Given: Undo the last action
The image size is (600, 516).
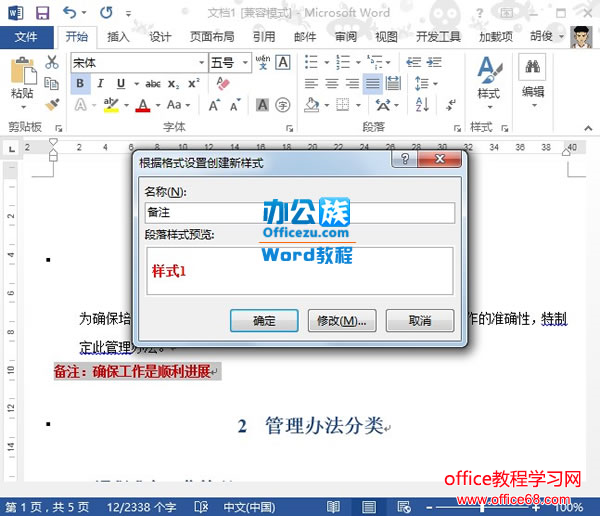Looking at the screenshot, I should [70, 13].
